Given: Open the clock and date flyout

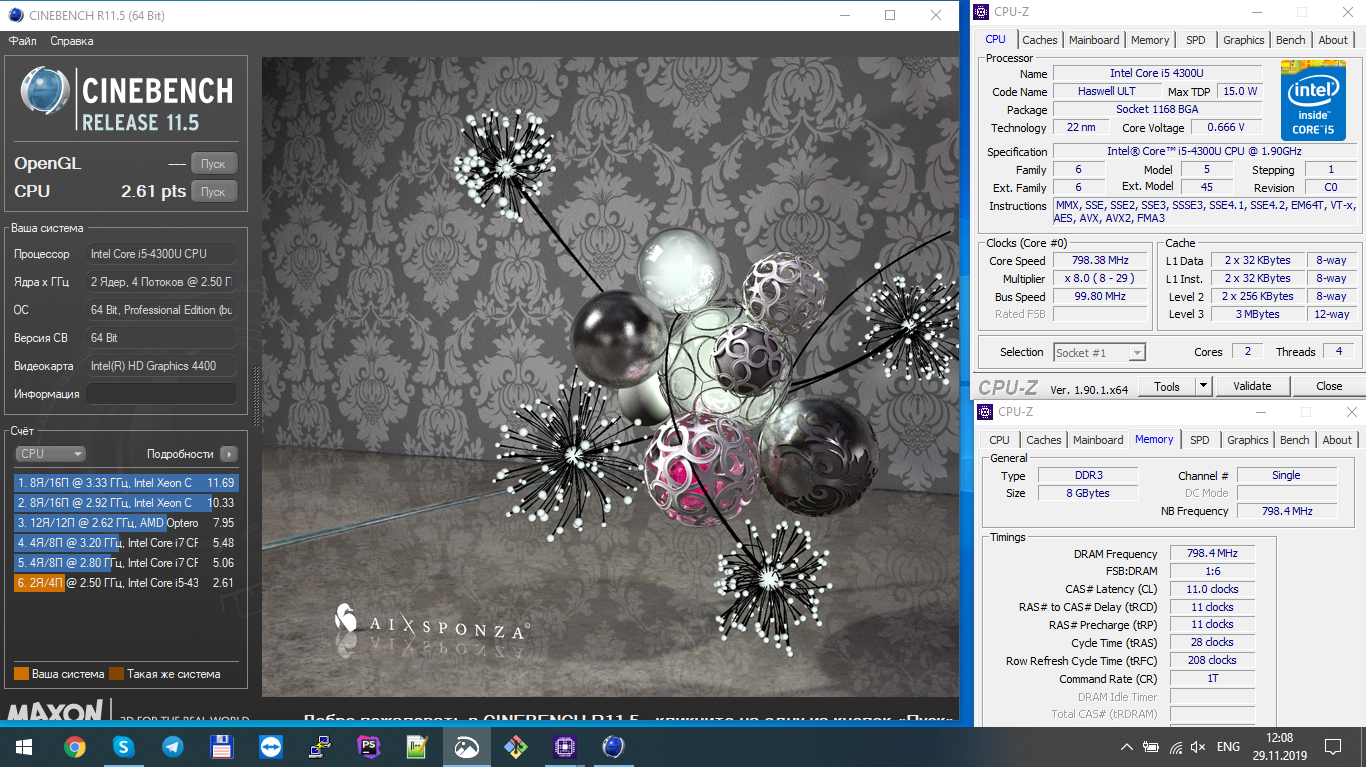Looking at the screenshot, I should (1278, 746).
